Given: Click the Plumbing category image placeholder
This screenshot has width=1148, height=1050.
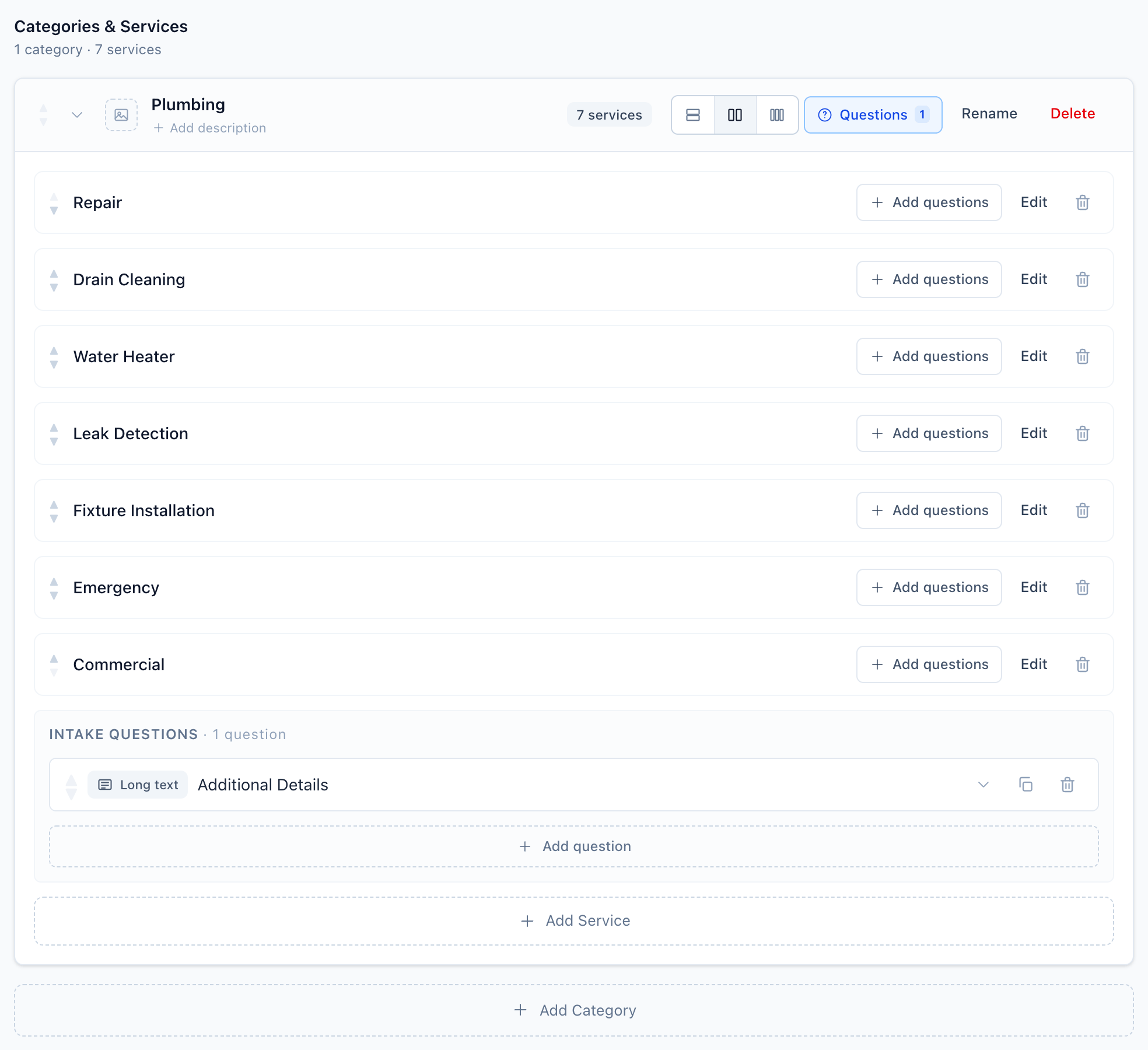Looking at the screenshot, I should pyautogui.click(x=121, y=115).
